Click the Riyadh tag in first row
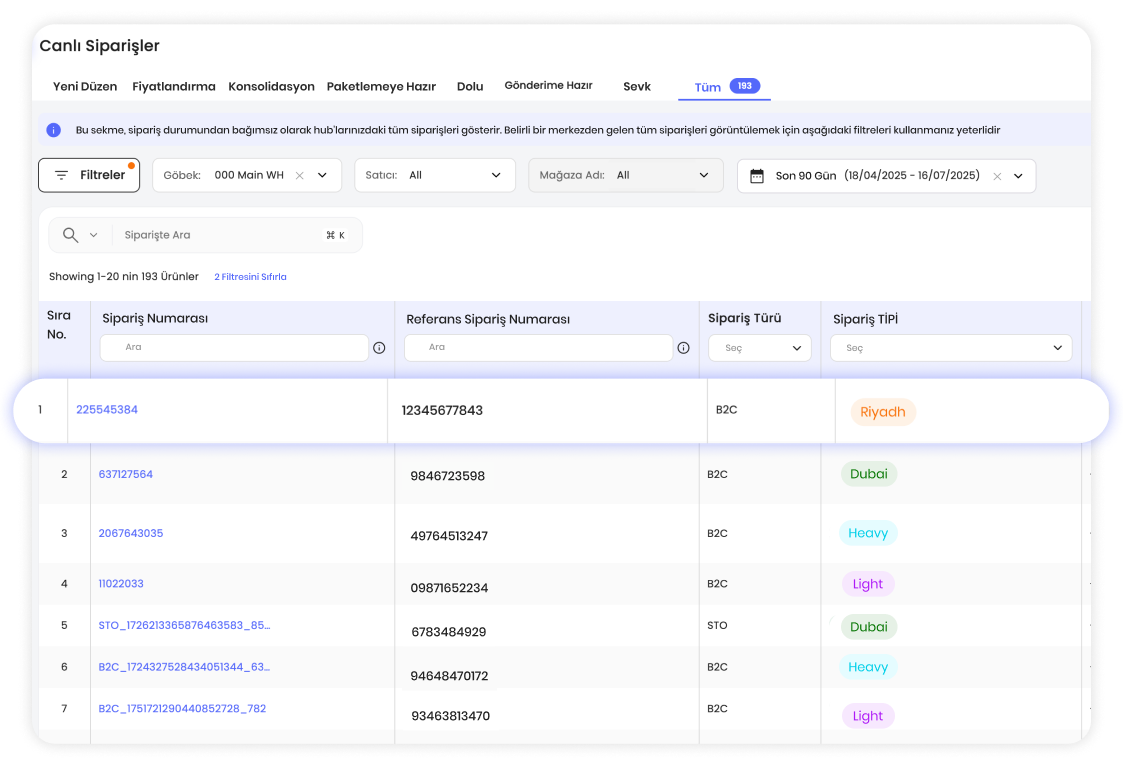This screenshot has width=1123, height=768. [x=882, y=412]
